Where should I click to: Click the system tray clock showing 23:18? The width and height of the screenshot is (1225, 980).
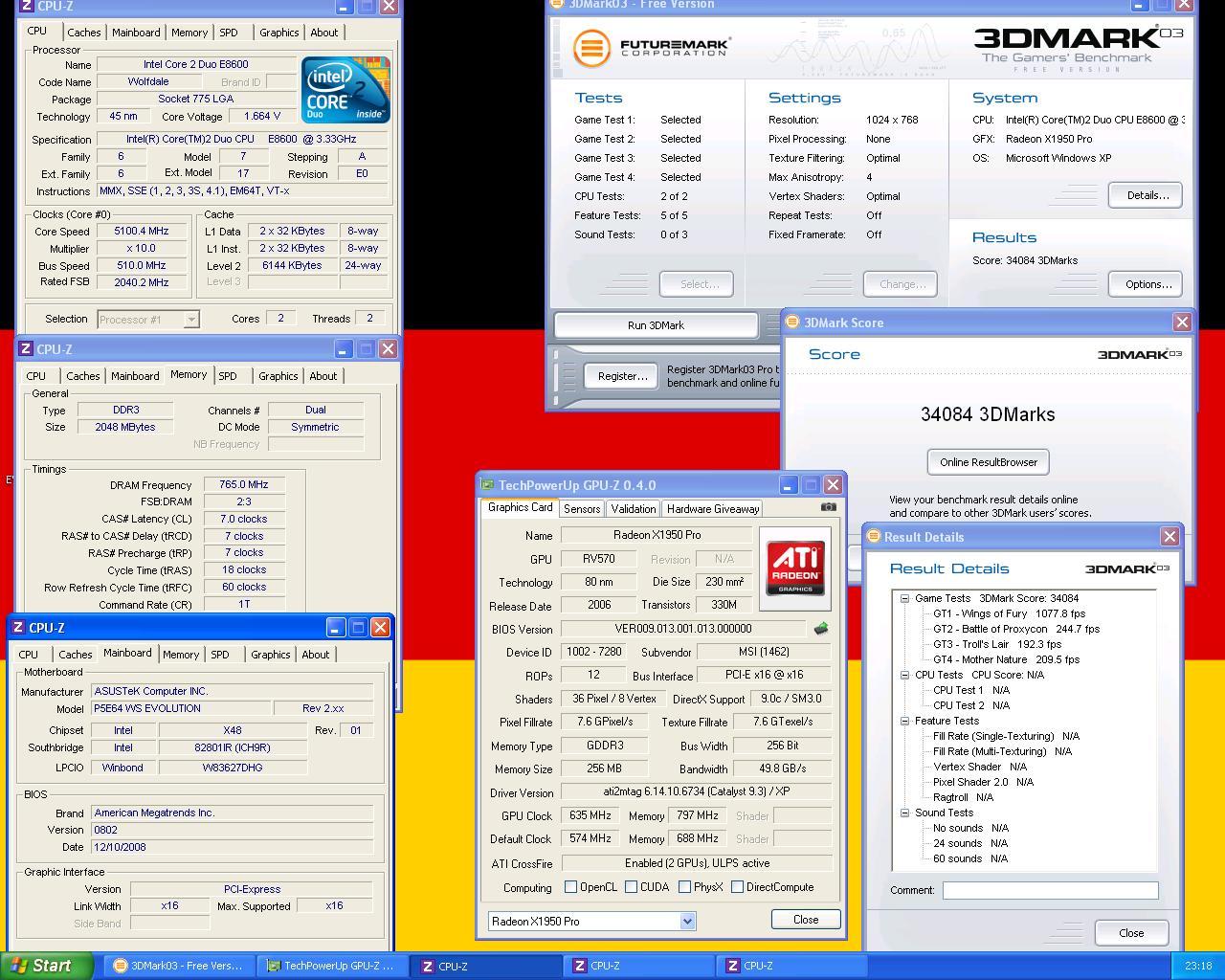coord(1198,966)
